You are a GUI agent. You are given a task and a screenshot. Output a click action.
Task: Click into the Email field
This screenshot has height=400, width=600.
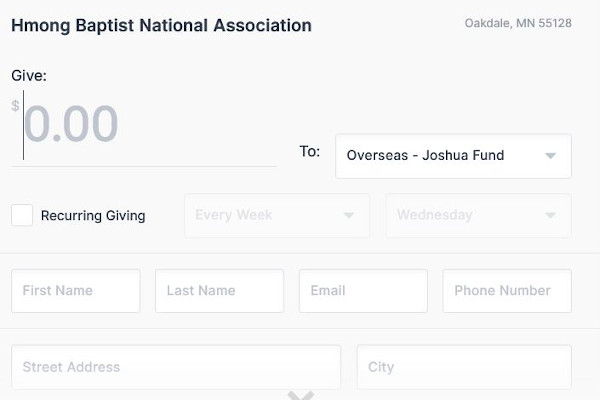(363, 291)
